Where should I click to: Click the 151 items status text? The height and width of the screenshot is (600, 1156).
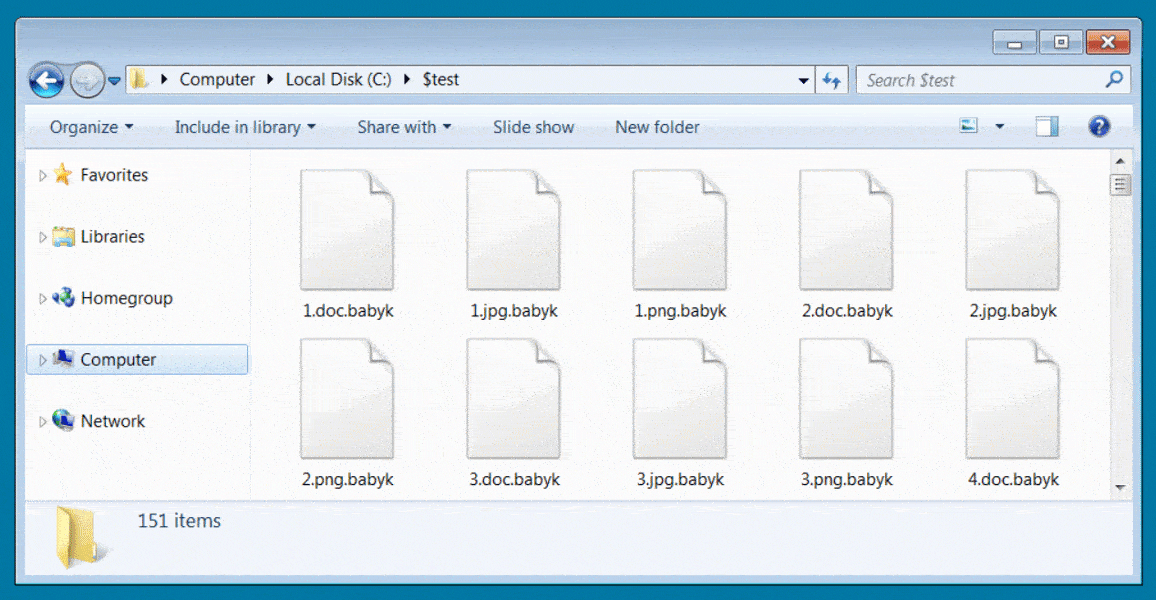[179, 521]
